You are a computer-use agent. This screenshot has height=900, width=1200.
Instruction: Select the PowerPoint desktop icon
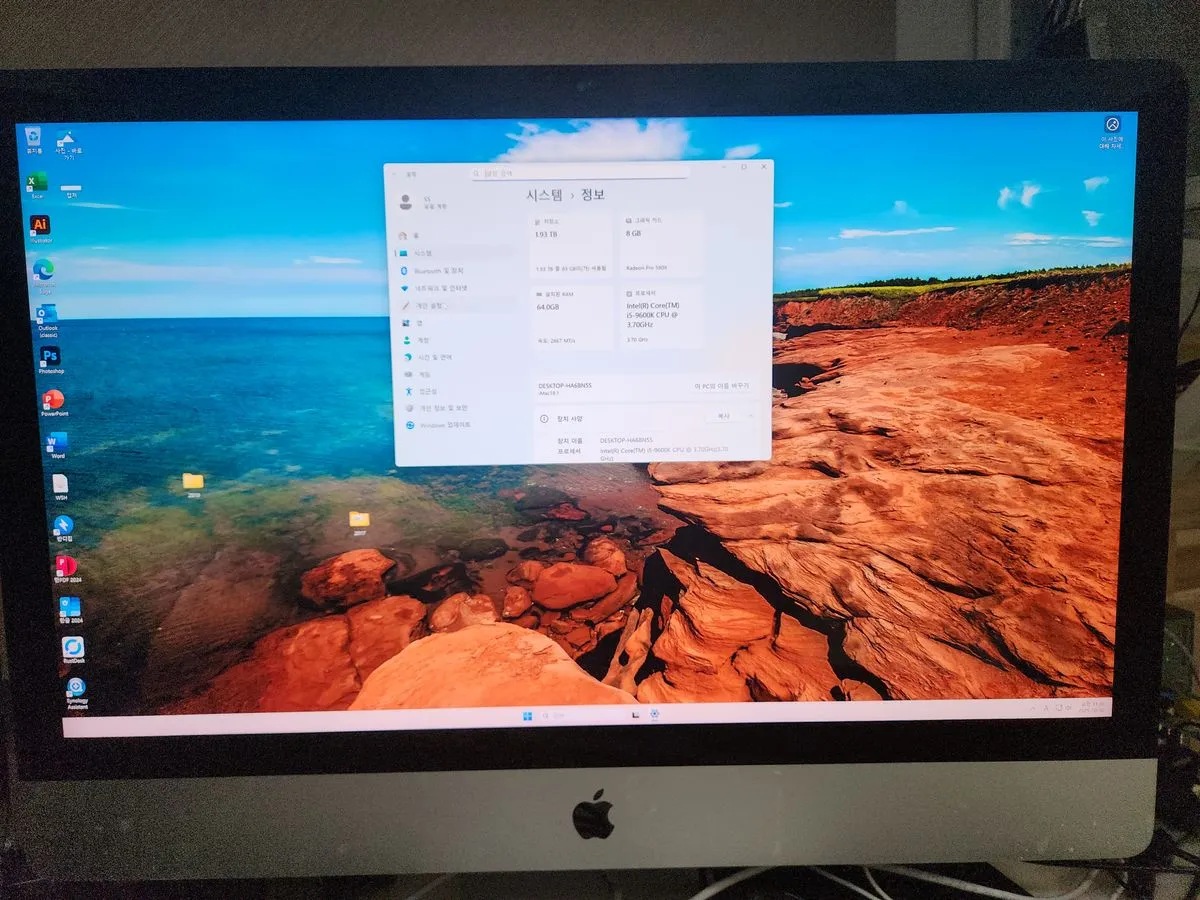53,400
